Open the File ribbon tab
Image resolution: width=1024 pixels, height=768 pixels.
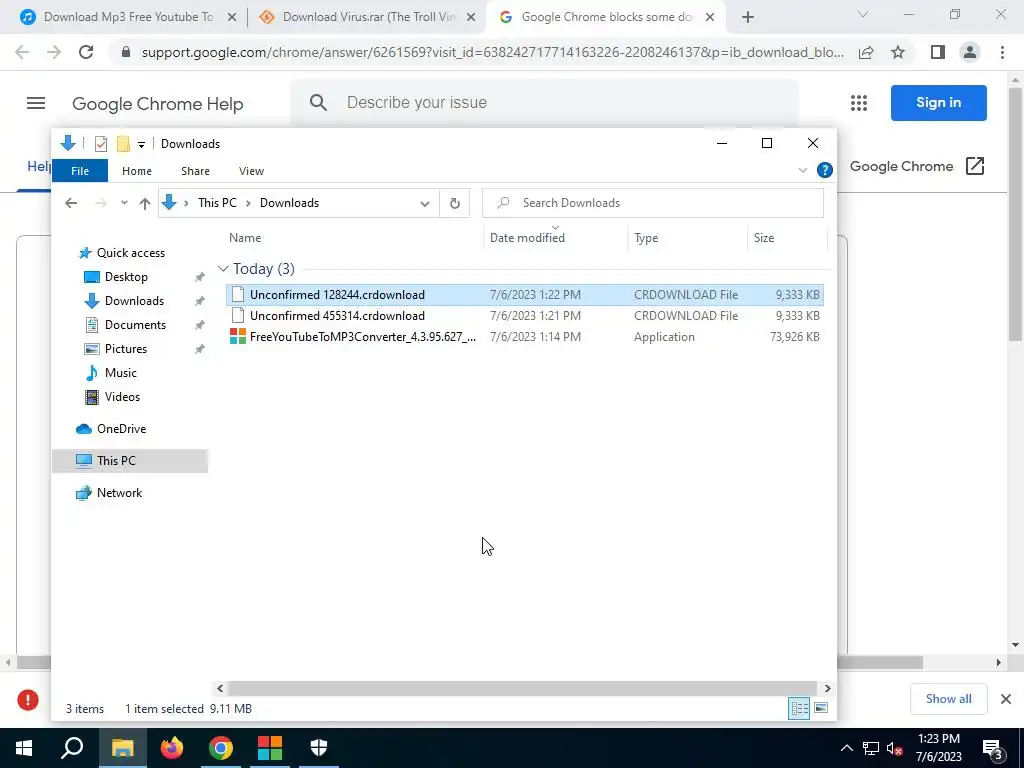(80, 170)
